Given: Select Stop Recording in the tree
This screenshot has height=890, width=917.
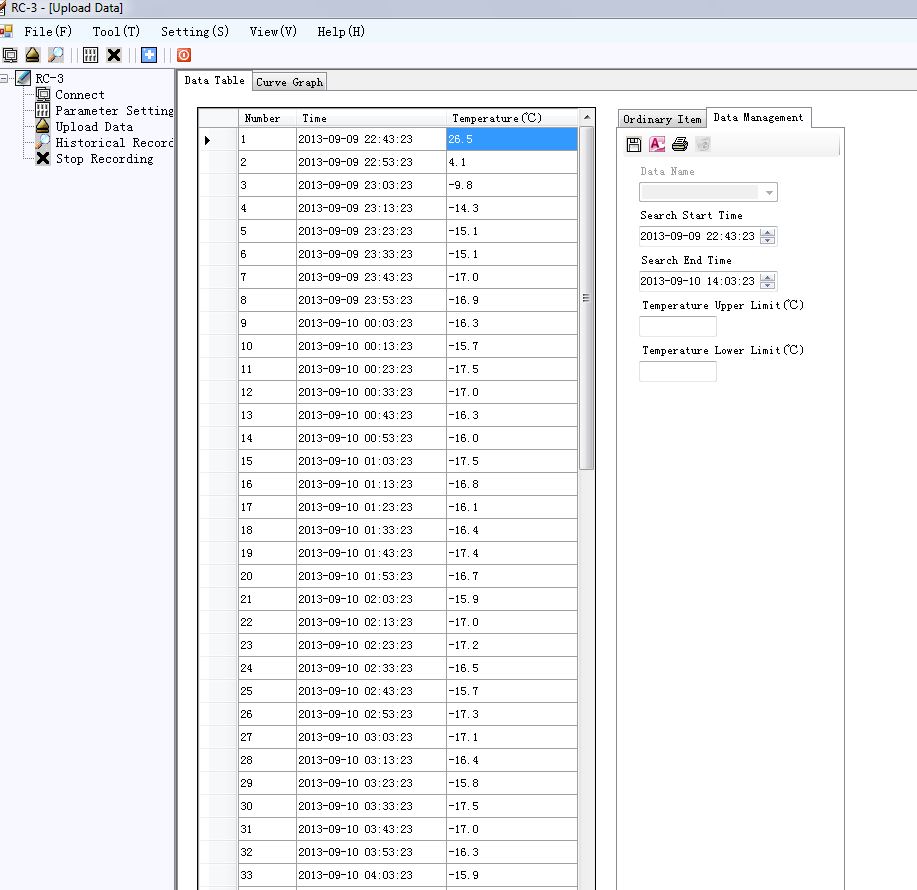Looking at the screenshot, I should click(x=104, y=159).
